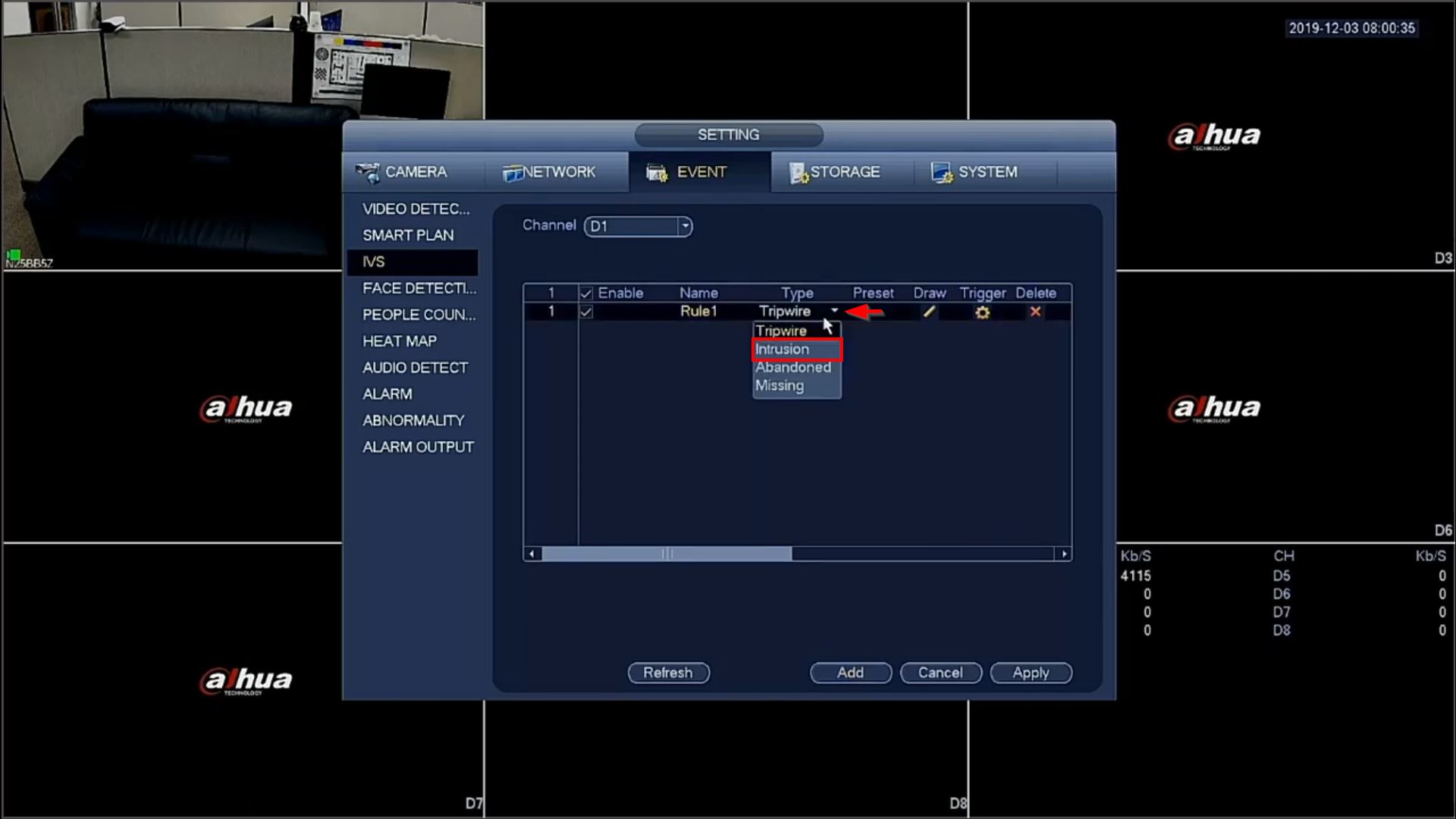The image size is (1456, 819).
Task: Click the Event tab icon
Action: click(x=657, y=173)
